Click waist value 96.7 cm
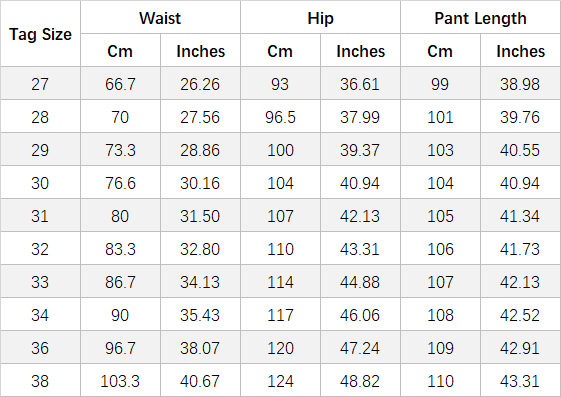561x397 pixels. tap(120, 348)
